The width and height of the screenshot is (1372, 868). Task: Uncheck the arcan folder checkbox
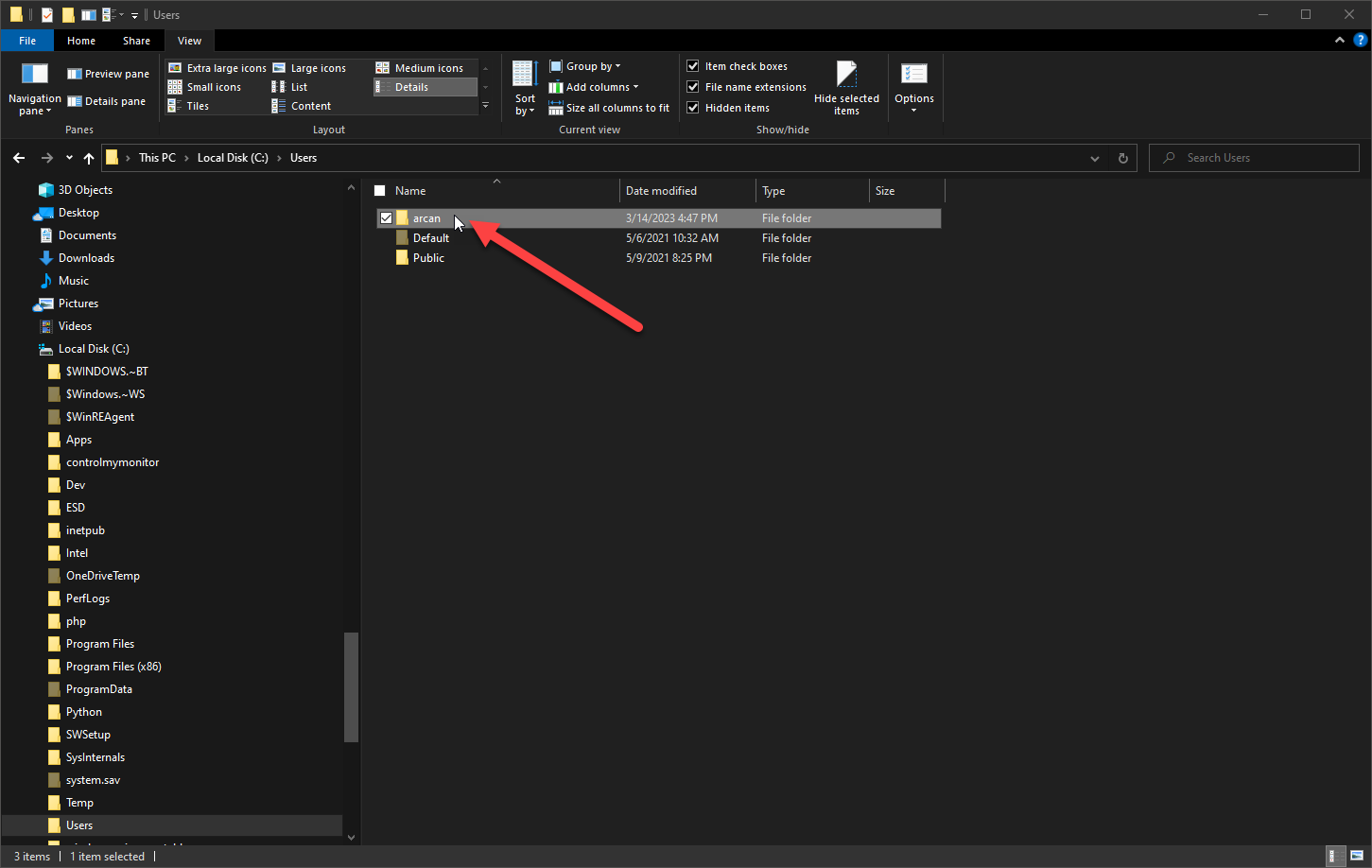click(386, 218)
